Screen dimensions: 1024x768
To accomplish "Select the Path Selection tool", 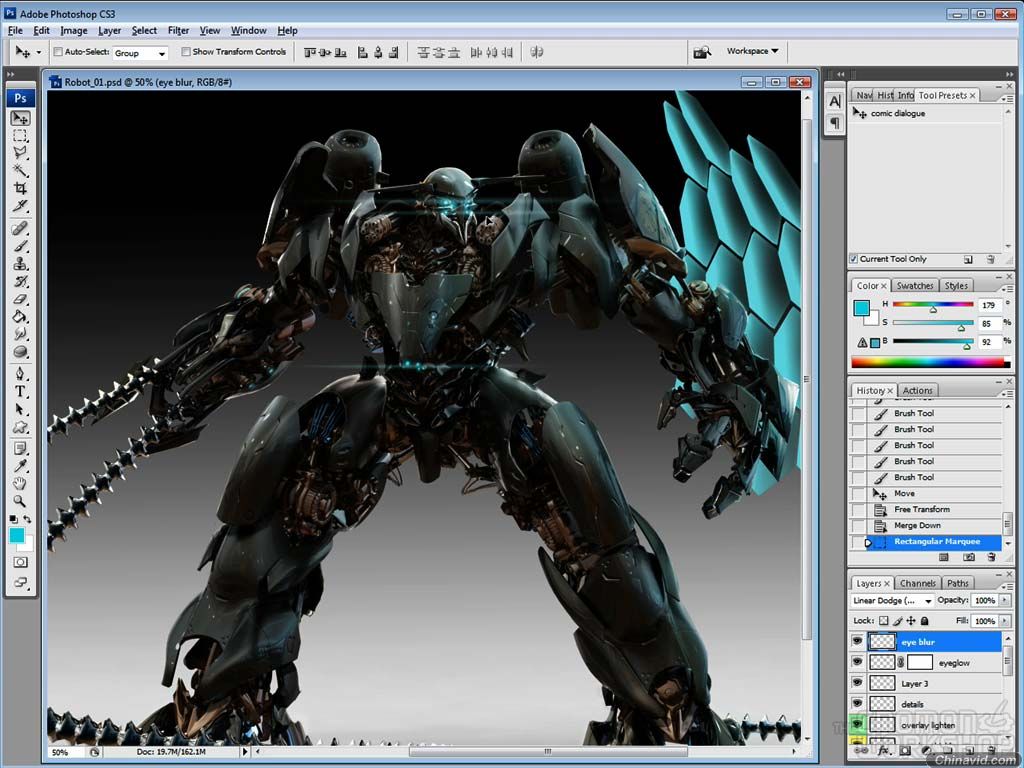I will [x=20, y=409].
